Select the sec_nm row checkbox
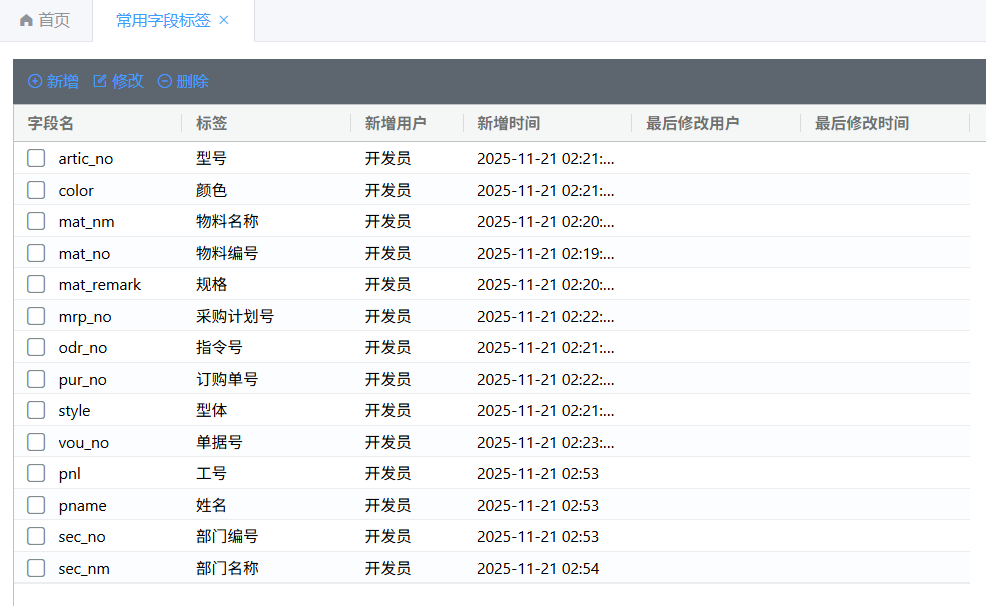The image size is (986, 606). (x=36, y=568)
